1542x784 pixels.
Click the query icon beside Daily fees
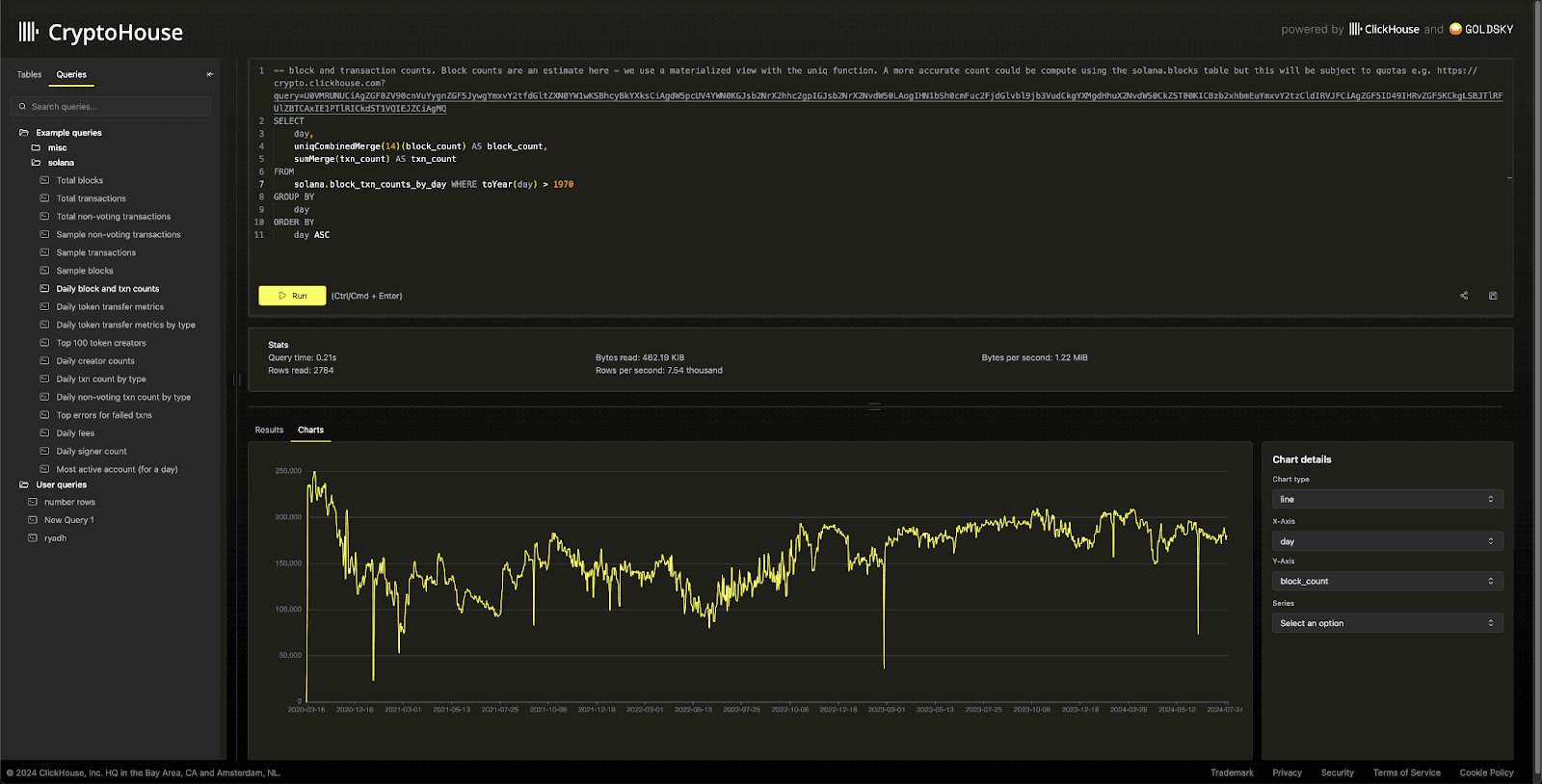[x=44, y=433]
